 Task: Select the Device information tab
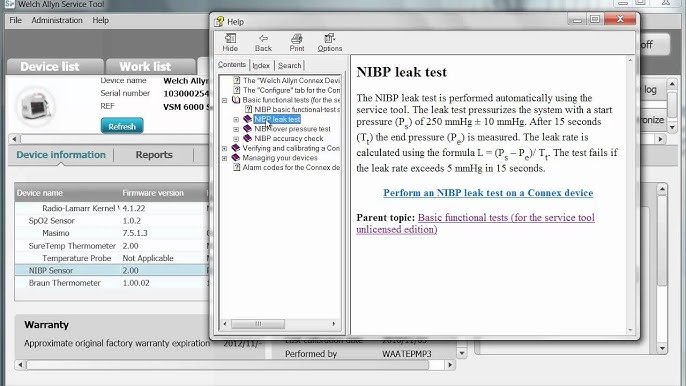pyautogui.click(x=61, y=155)
